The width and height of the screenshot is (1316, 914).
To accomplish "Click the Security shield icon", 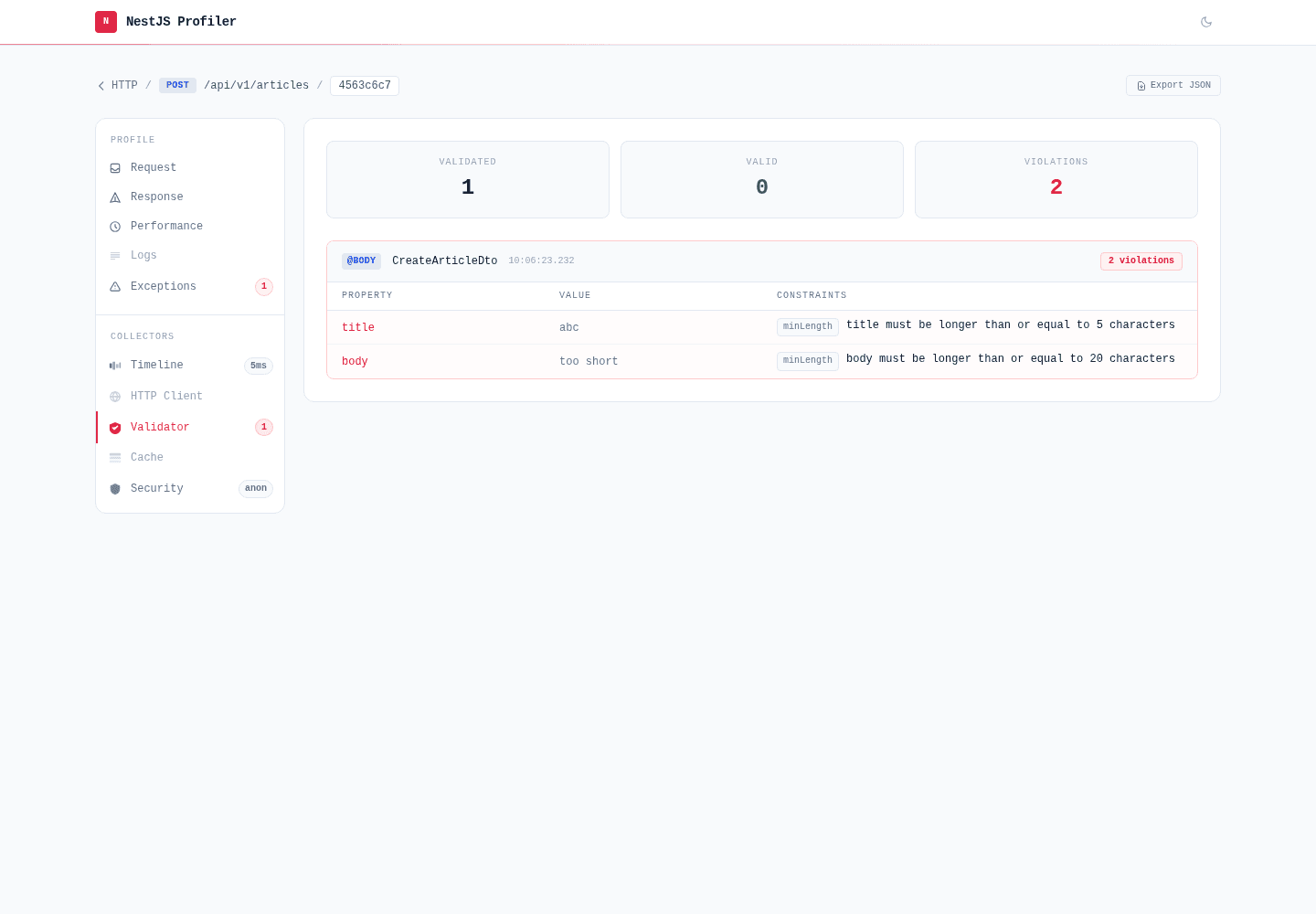I will 115,489.
